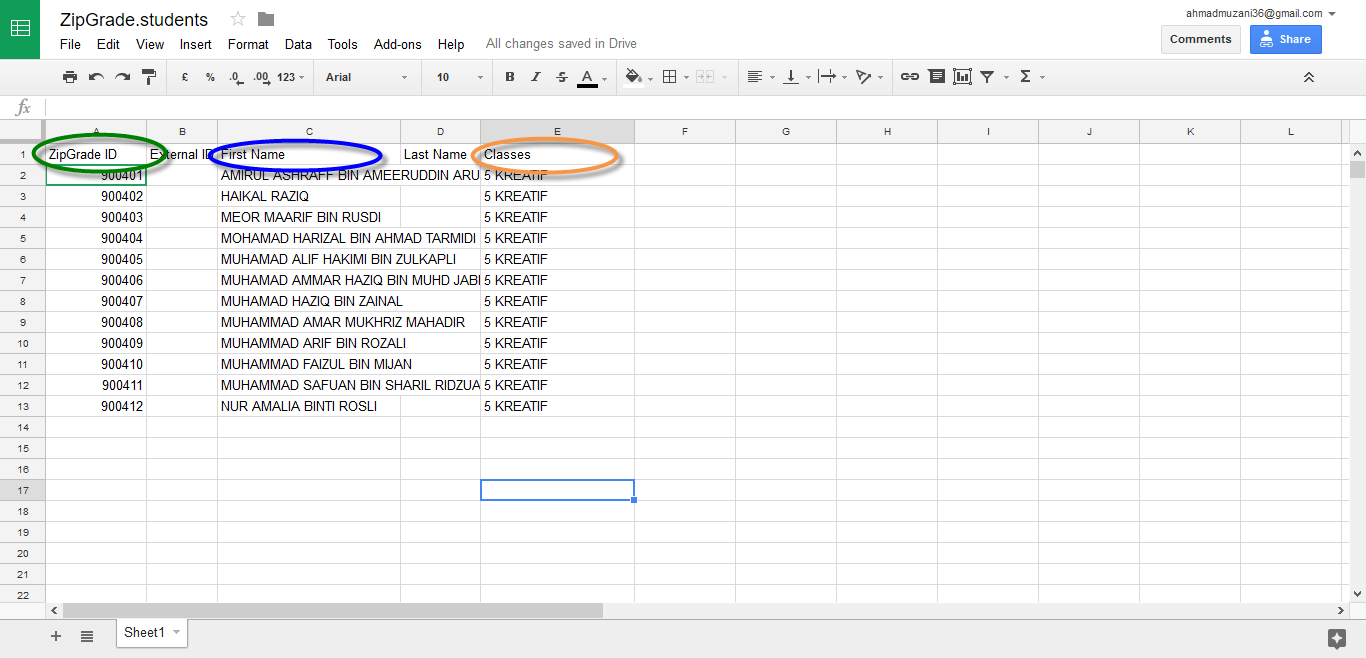Click the blue Share button
Screen dimensions: 1366x658
[1285, 39]
